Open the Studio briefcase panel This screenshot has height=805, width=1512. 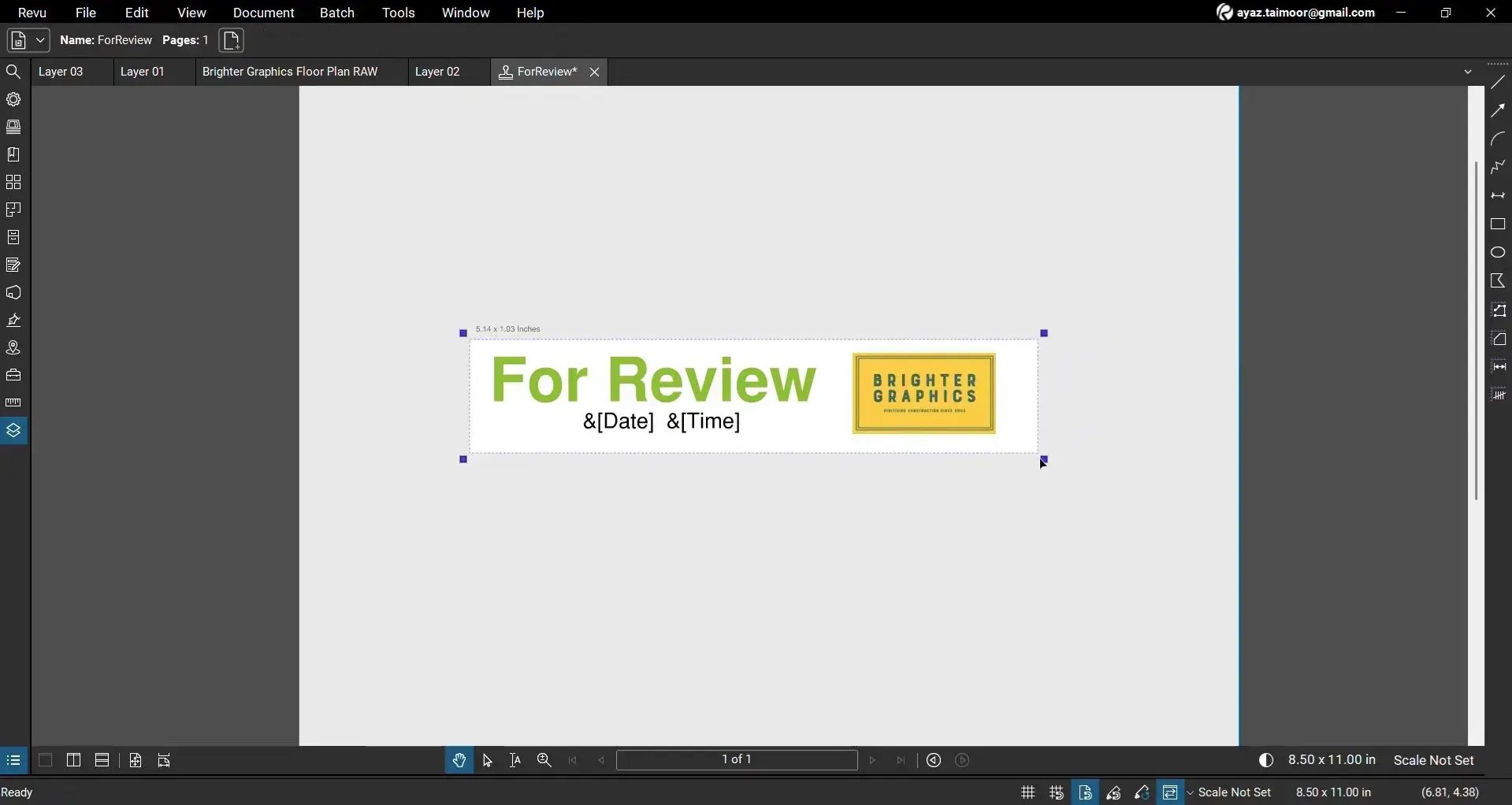[13, 375]
